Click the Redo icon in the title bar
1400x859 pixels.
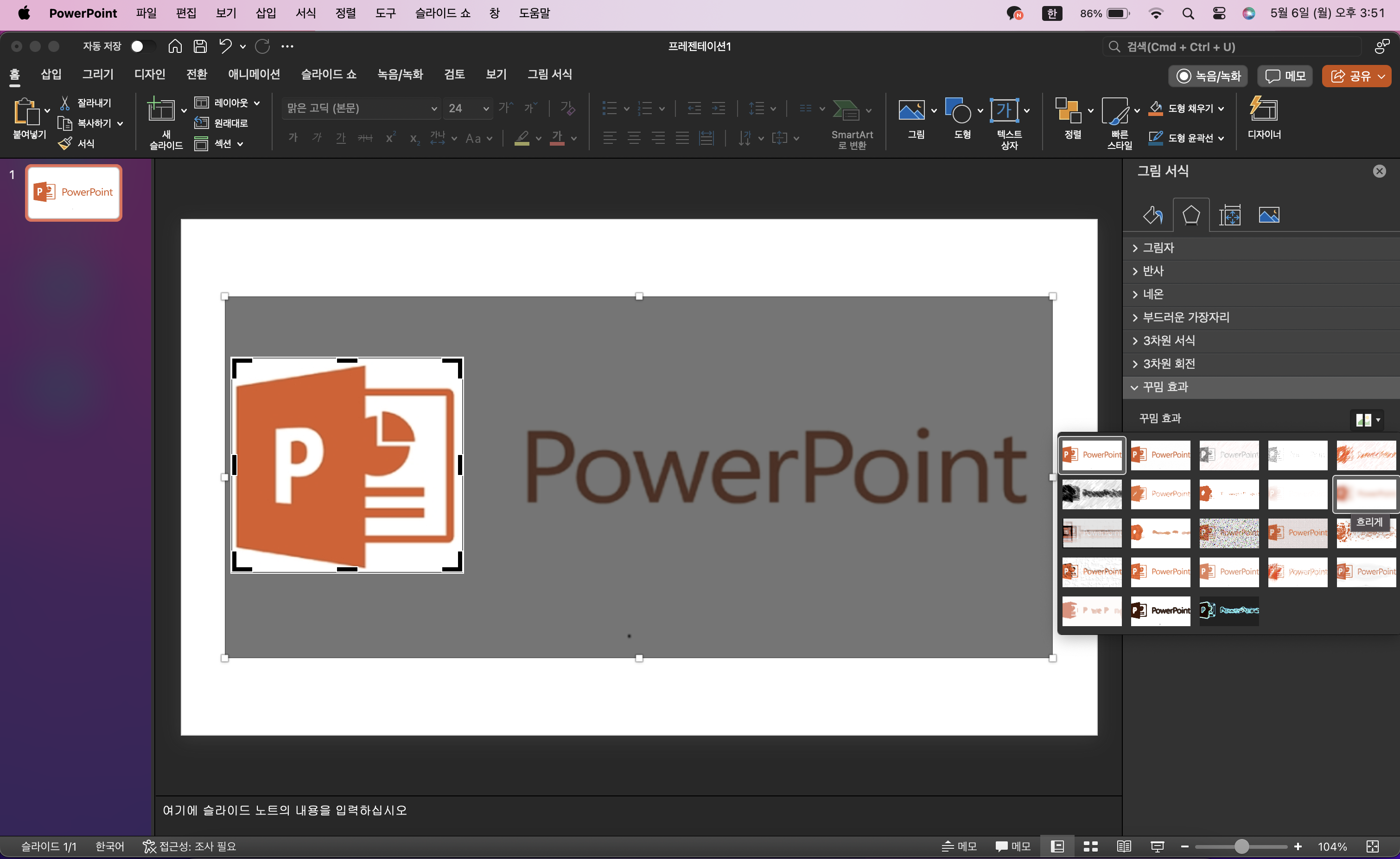click(262, 46)
